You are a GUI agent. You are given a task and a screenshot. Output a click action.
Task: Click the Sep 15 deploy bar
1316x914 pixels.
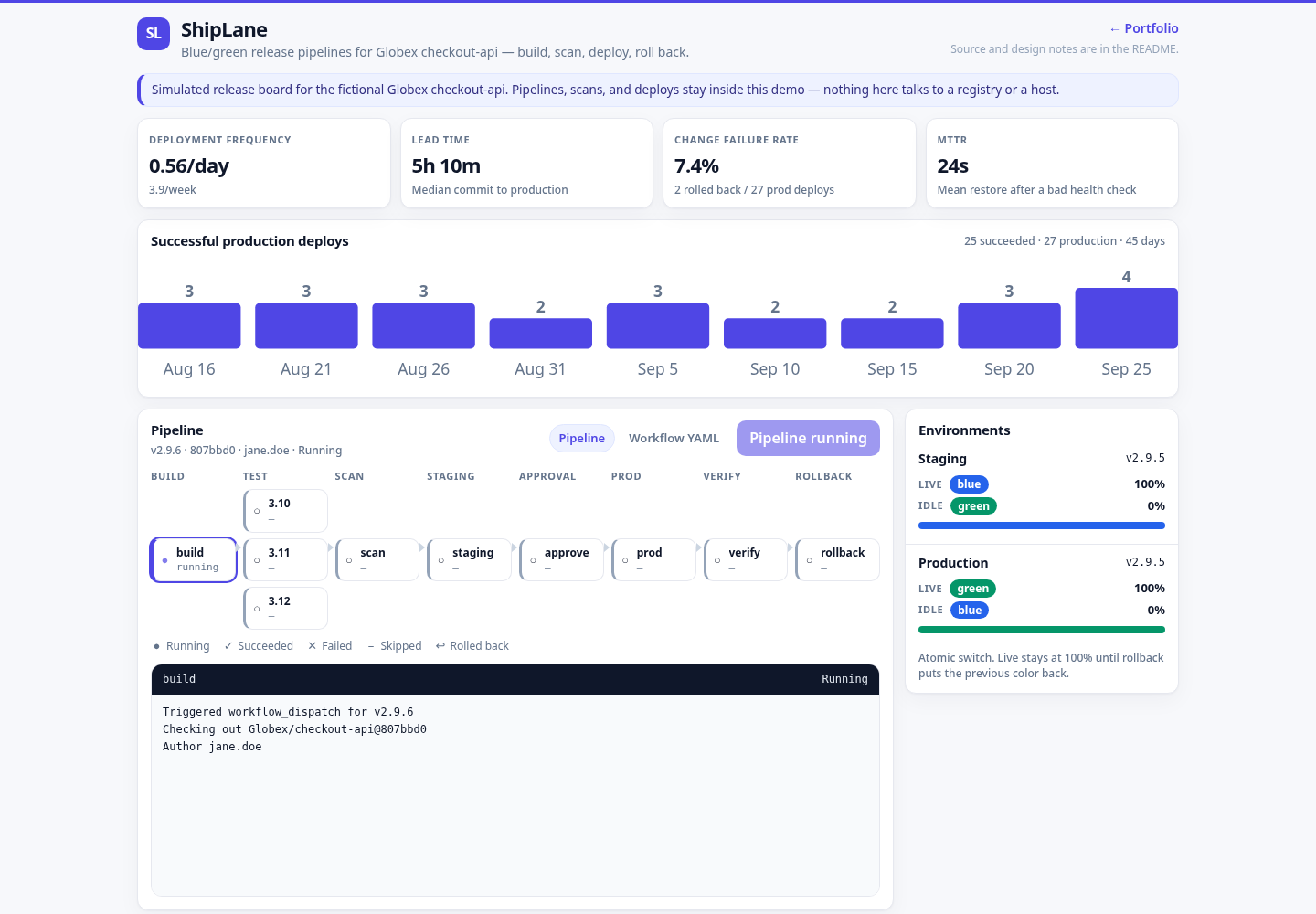[x=892, y=334]
